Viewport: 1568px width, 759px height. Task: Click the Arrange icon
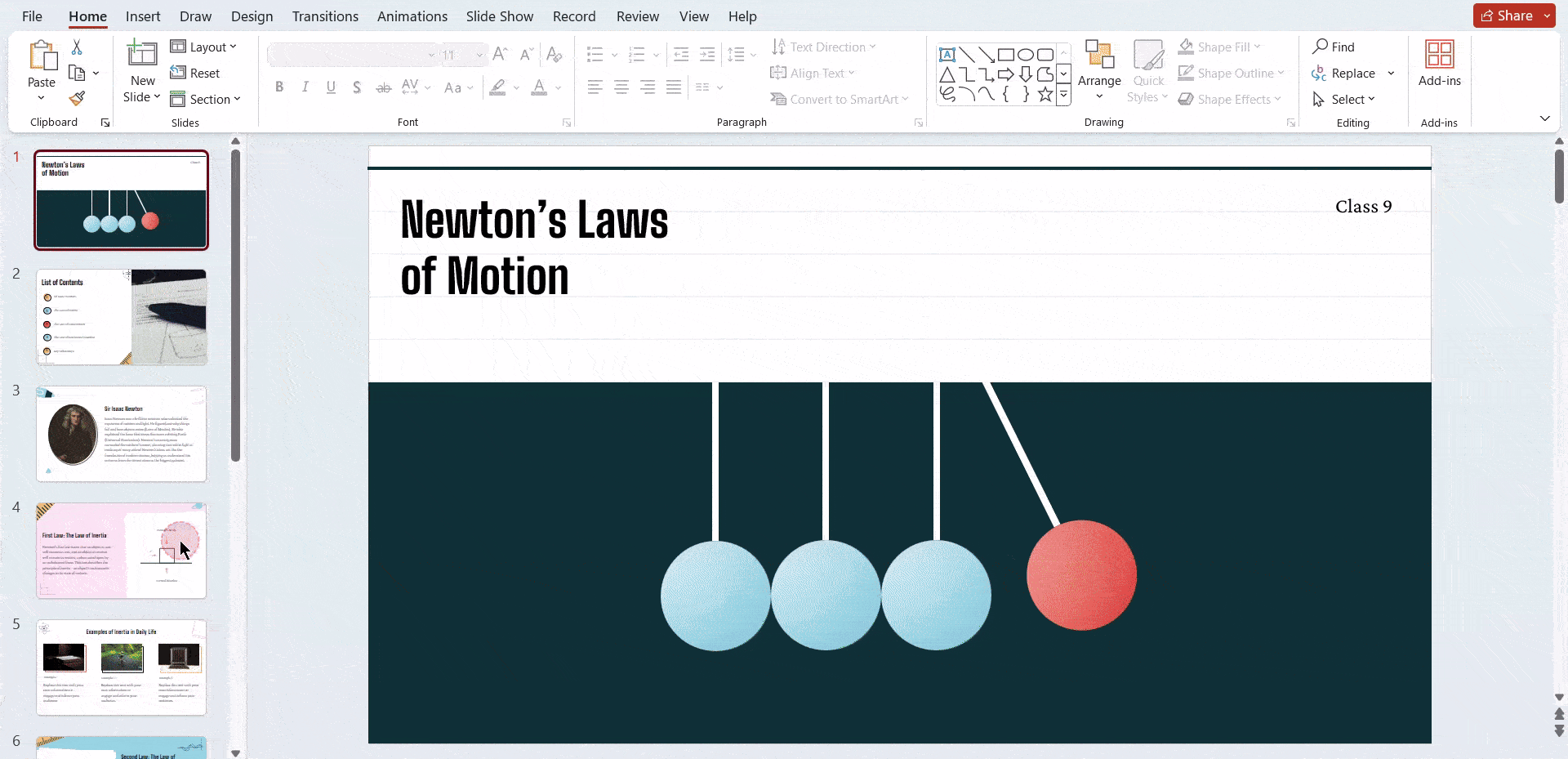1099,56
